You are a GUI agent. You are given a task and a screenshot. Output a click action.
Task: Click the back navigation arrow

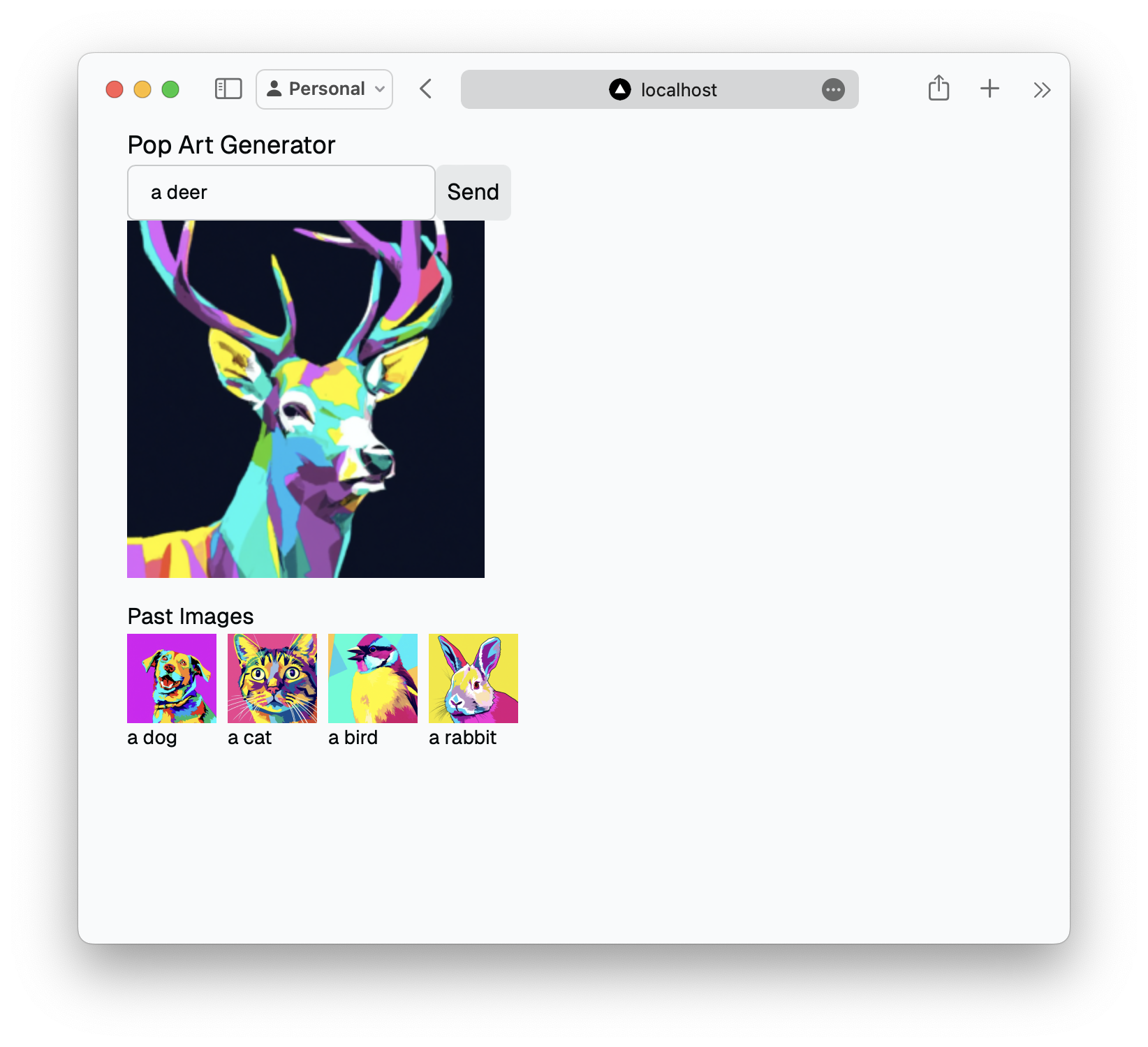[x=425, y=89]
